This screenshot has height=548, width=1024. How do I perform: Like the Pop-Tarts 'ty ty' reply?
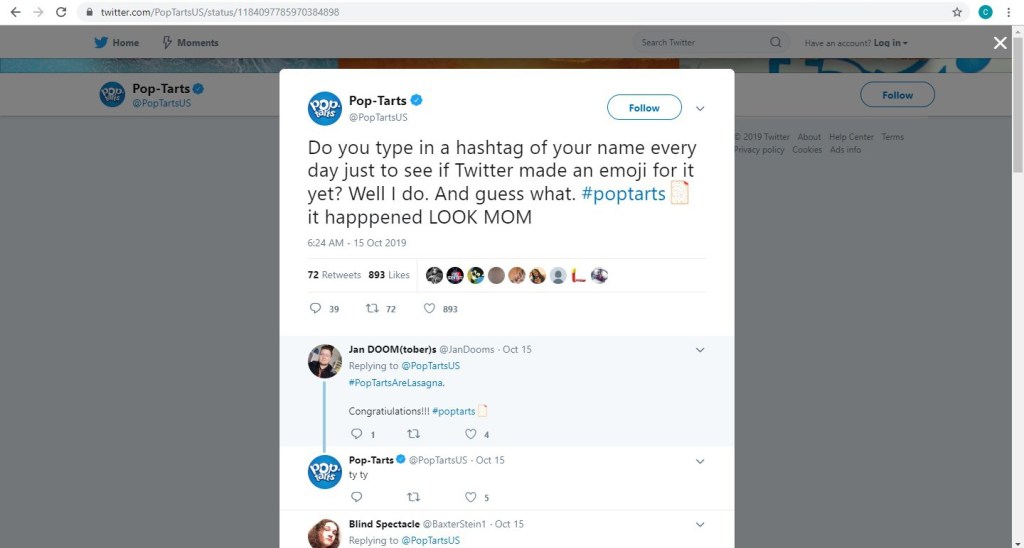coord(471,497)
